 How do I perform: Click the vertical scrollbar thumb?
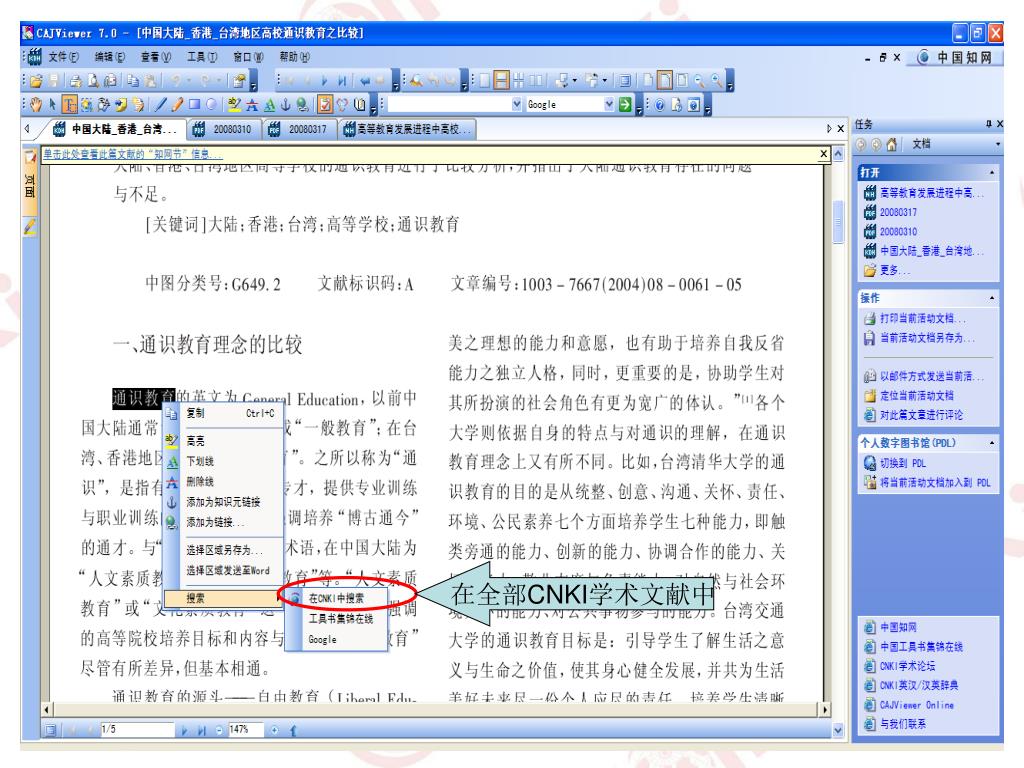tap(839, 222)
